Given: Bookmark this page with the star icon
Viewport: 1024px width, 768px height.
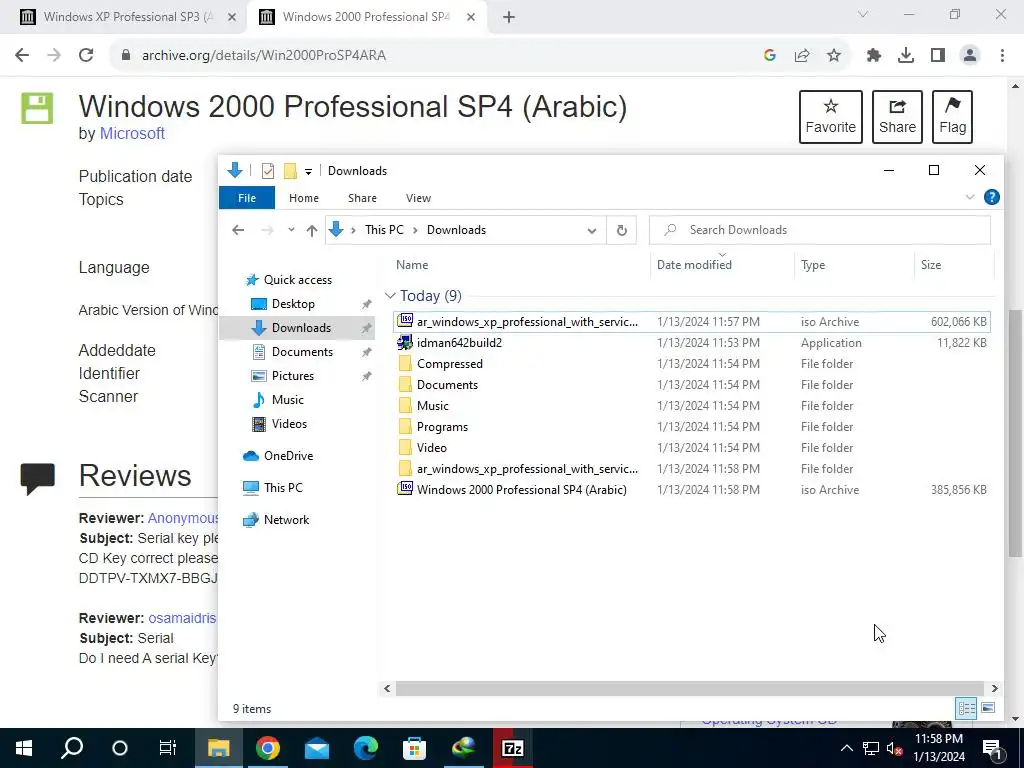Looking at the screenshot, I should (x=834, y=56).
